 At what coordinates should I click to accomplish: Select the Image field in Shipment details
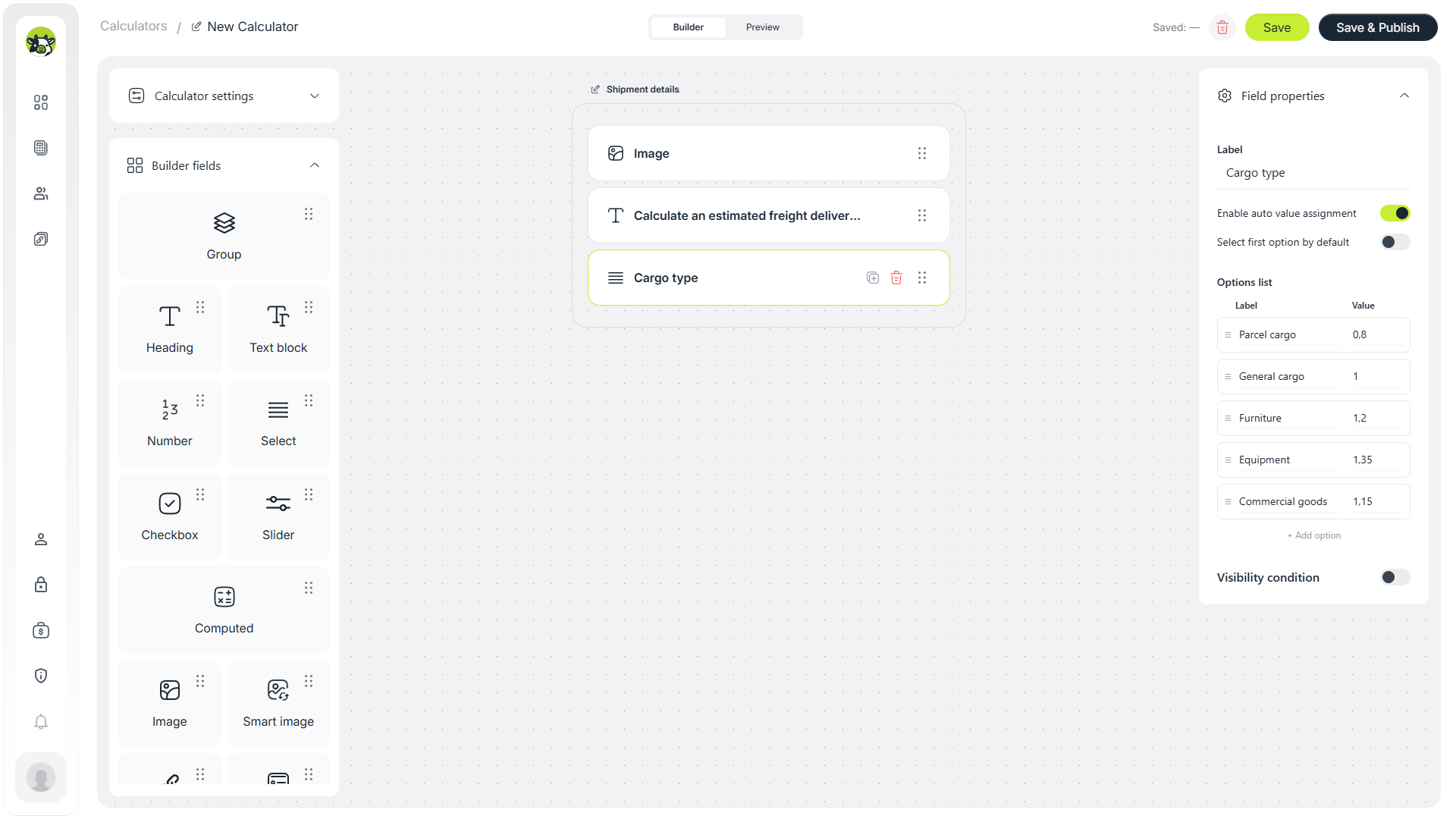[x=768, y=153]
